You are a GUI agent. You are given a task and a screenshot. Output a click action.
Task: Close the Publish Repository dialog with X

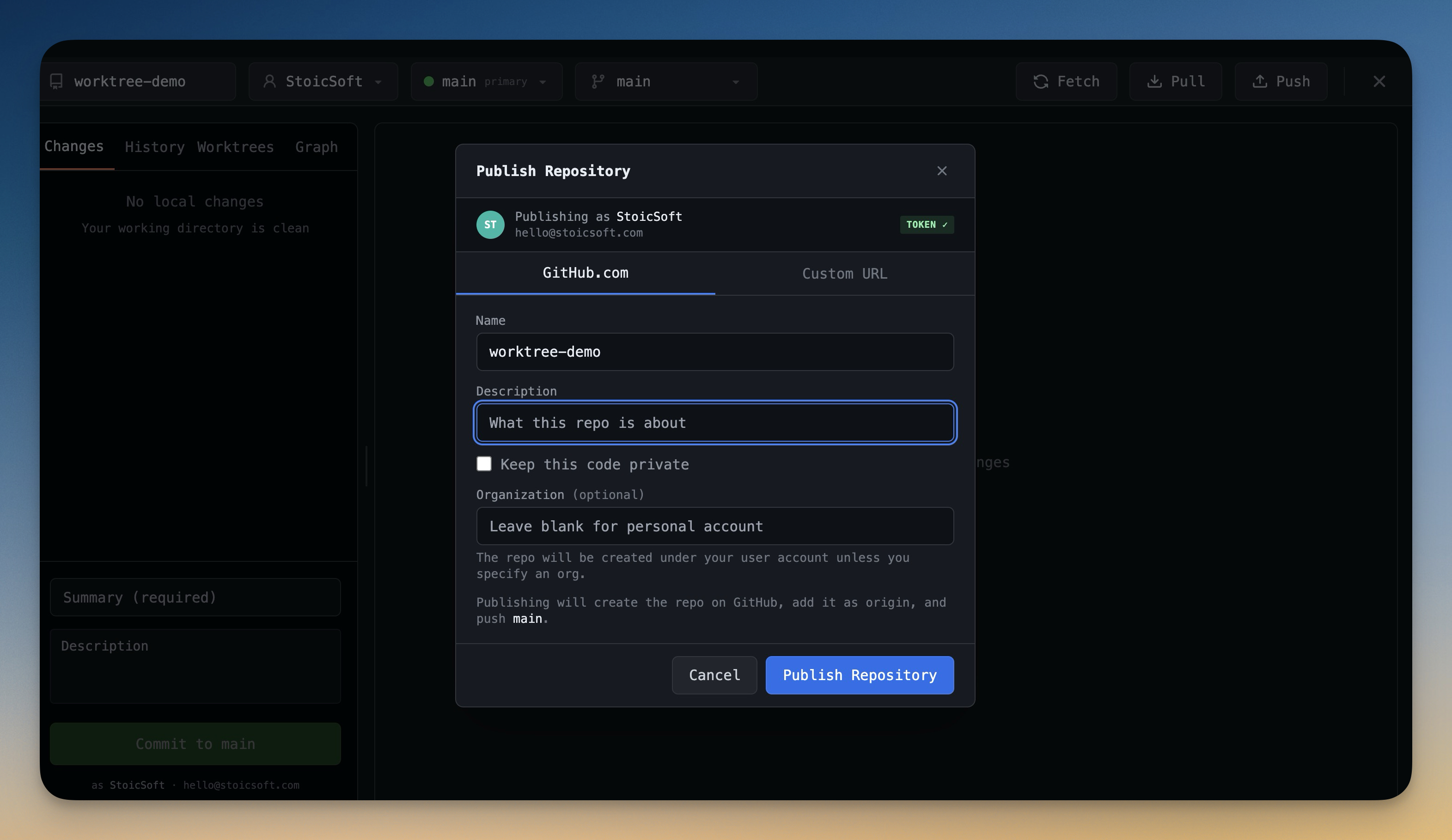(x=941, y=170)
